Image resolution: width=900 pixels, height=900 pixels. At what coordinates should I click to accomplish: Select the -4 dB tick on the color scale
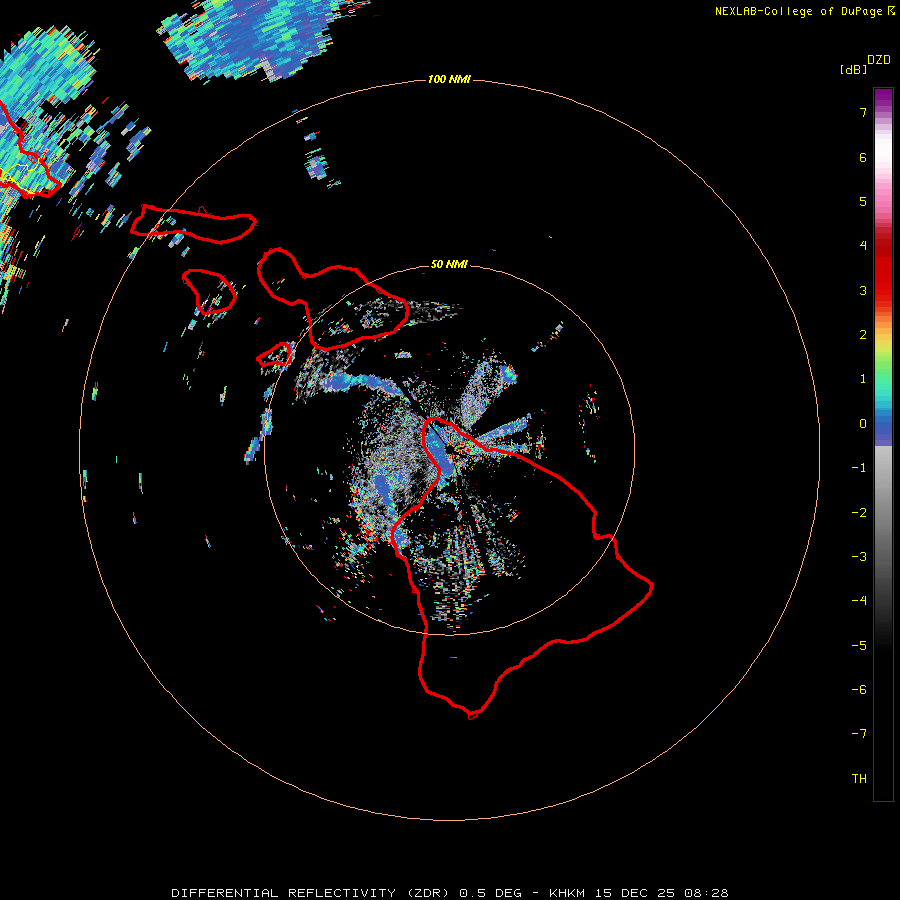(x=859, y=601)
